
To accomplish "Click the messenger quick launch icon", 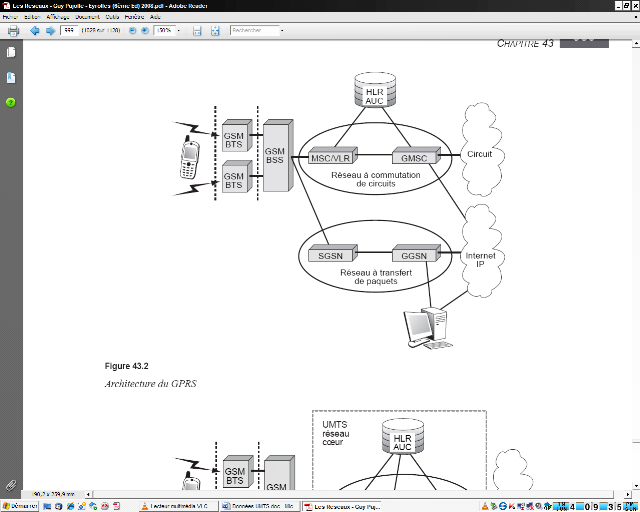I will click(82, 507).
